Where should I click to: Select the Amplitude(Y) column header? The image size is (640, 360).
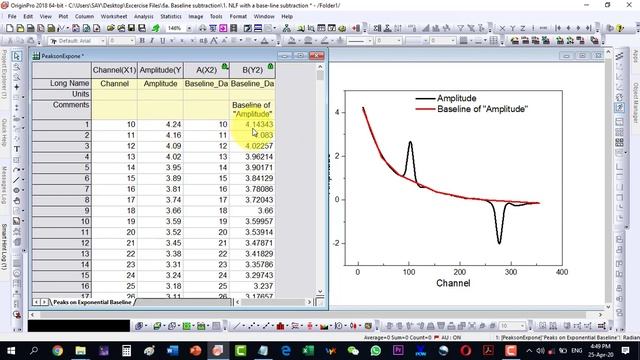click(160, 70)
